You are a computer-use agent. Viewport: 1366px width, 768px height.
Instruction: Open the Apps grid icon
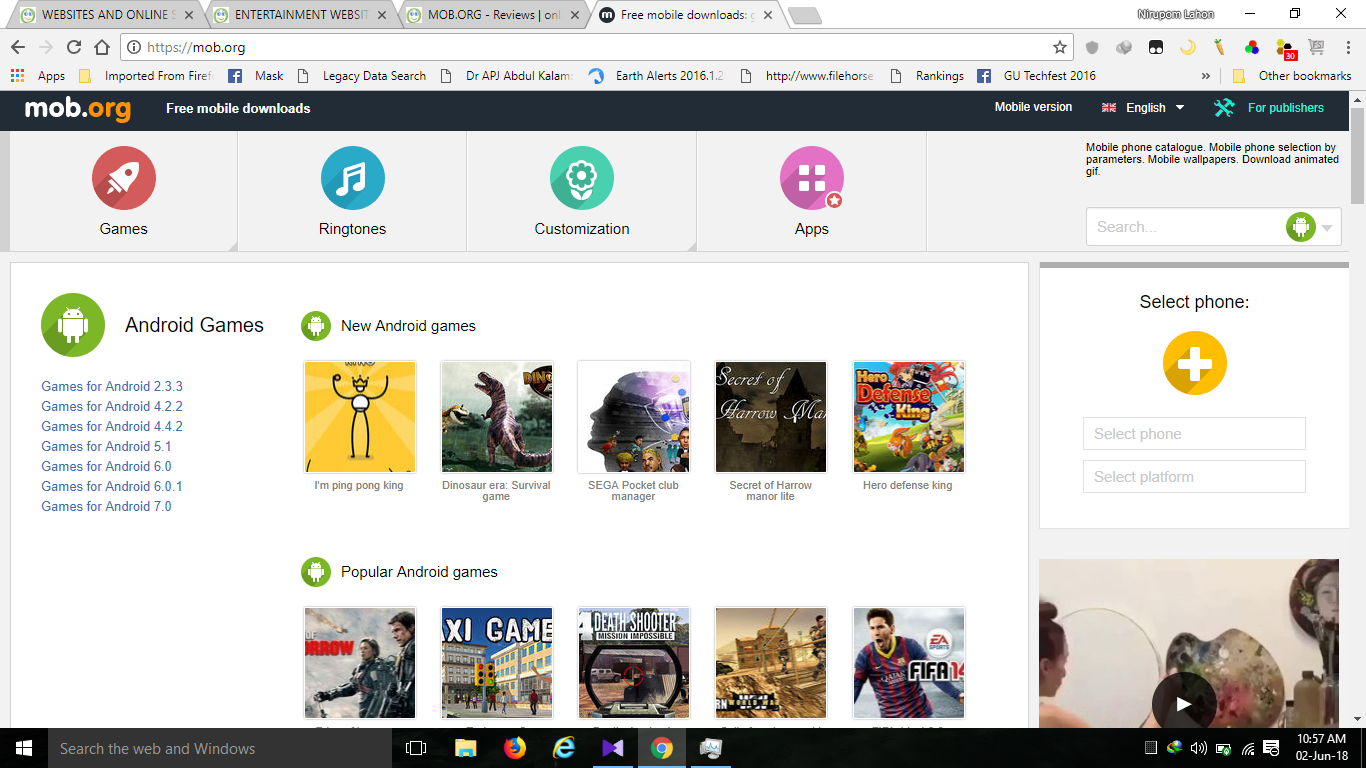[812, 178]
